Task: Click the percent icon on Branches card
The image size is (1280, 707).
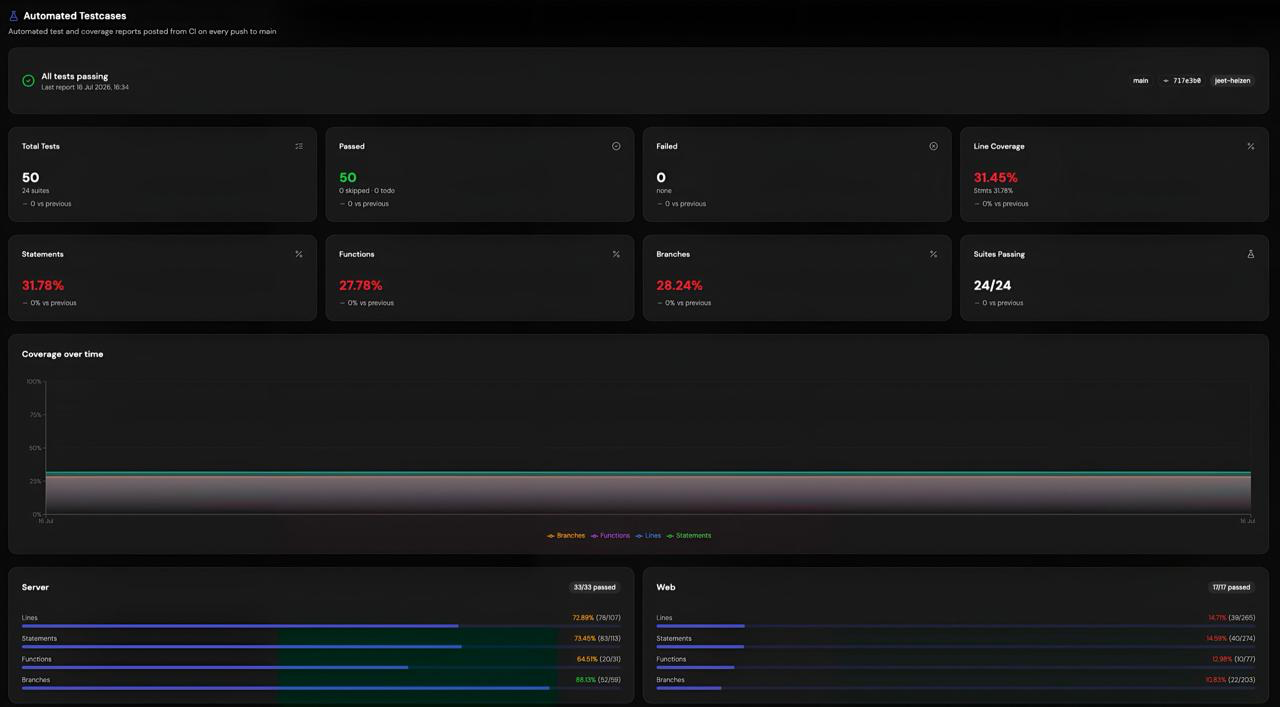Action: (x=933, y=254)
